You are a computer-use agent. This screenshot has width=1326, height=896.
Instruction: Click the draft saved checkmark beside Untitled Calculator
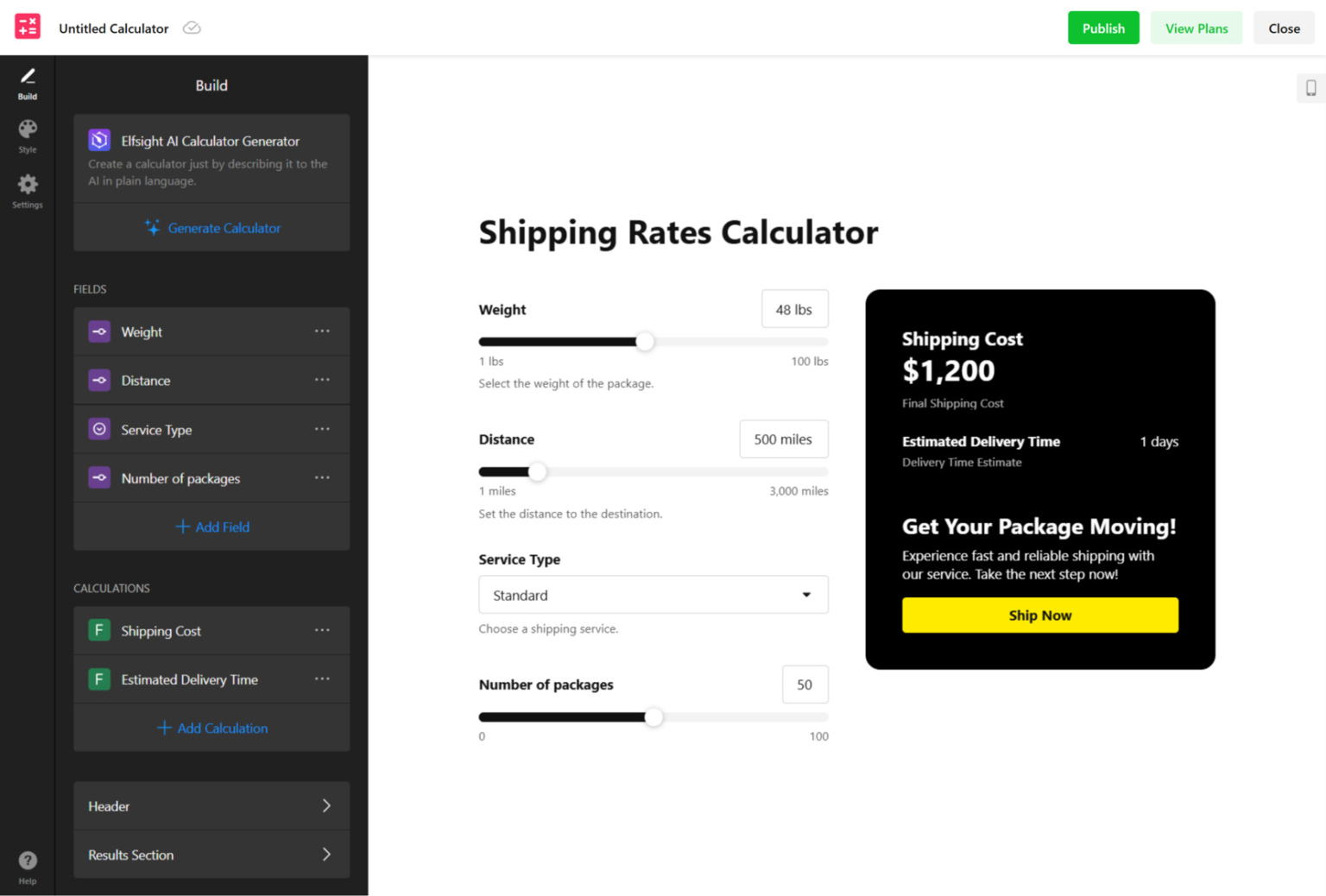[x=191, y=27]
